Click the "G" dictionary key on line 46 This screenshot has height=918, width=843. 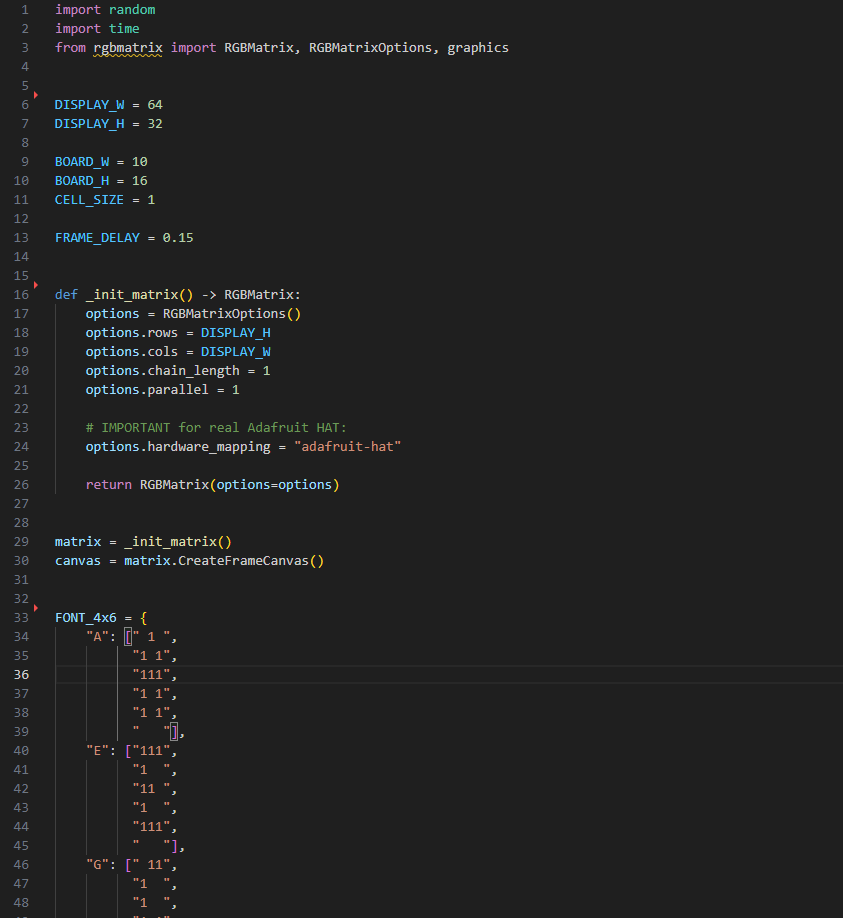click(97, 865)
